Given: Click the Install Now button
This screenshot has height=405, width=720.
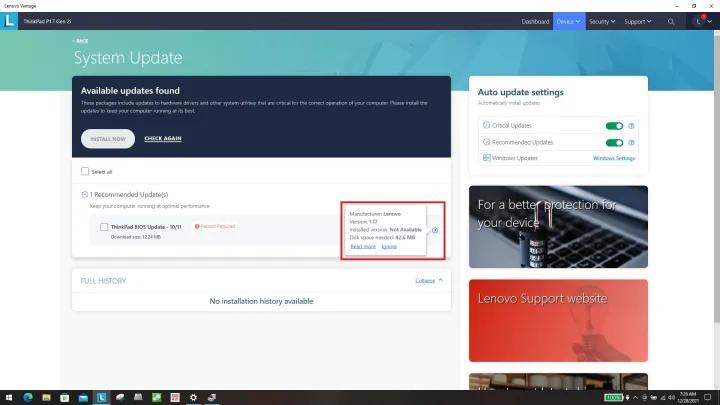Looking at the screenshot, I should pyautogui.click(x=108, y=139).
